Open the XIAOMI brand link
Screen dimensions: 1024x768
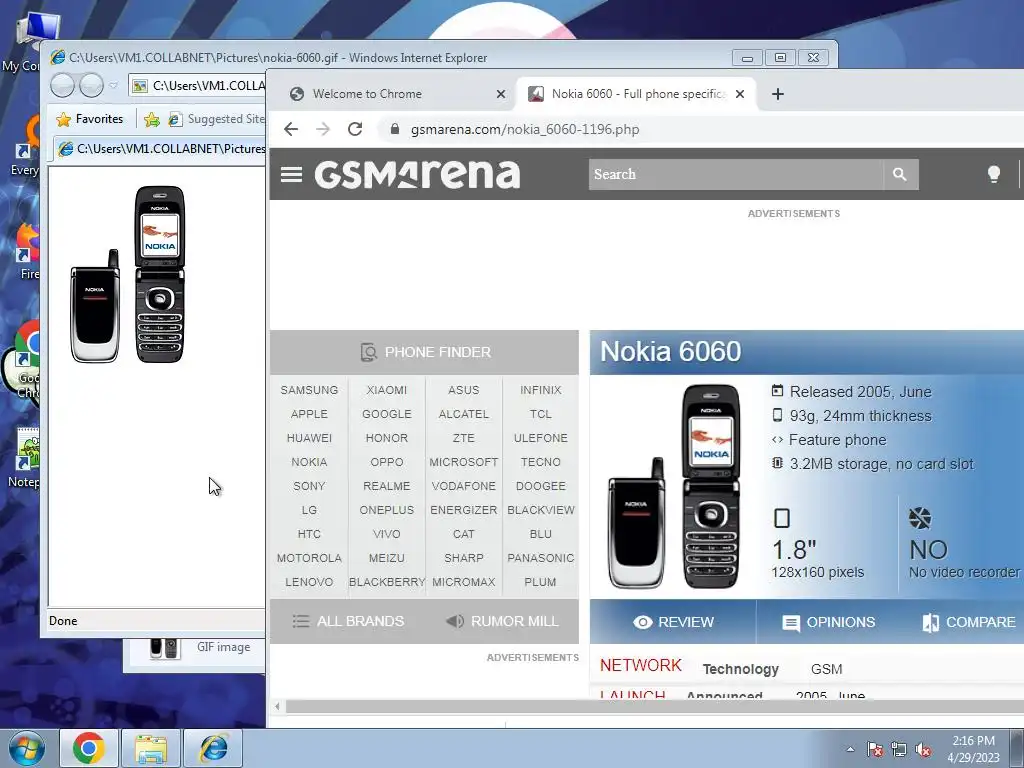point(387,390)
